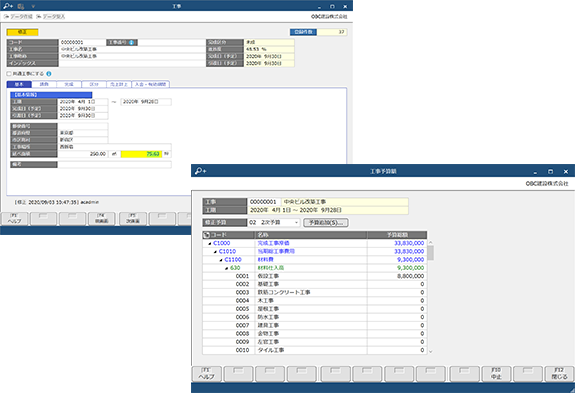Select row 0001 仮設工事

315,276
